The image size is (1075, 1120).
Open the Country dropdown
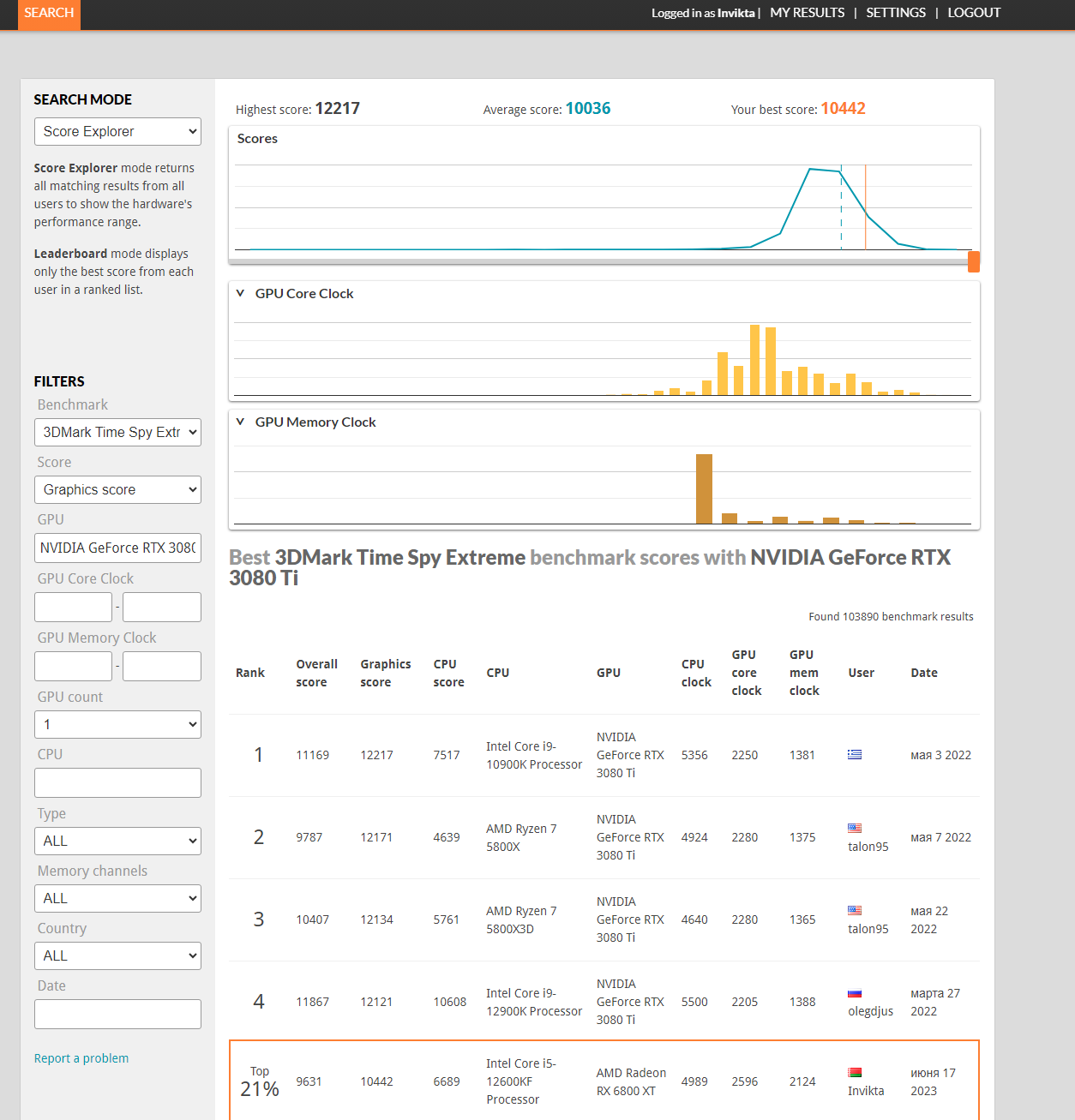point(117,956)
